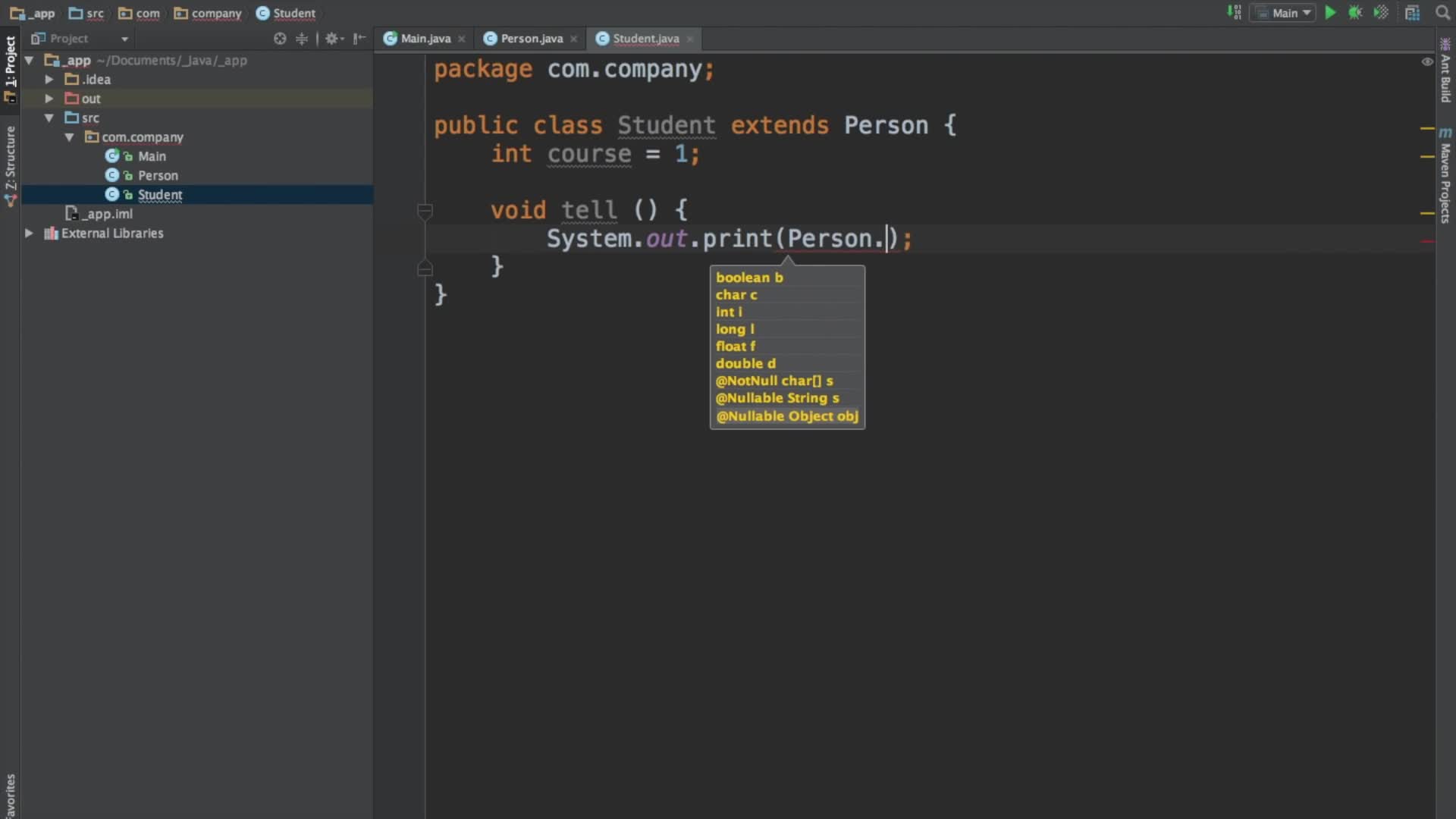
Task: Select Person in the project tree
Action: tap(158, 175)
